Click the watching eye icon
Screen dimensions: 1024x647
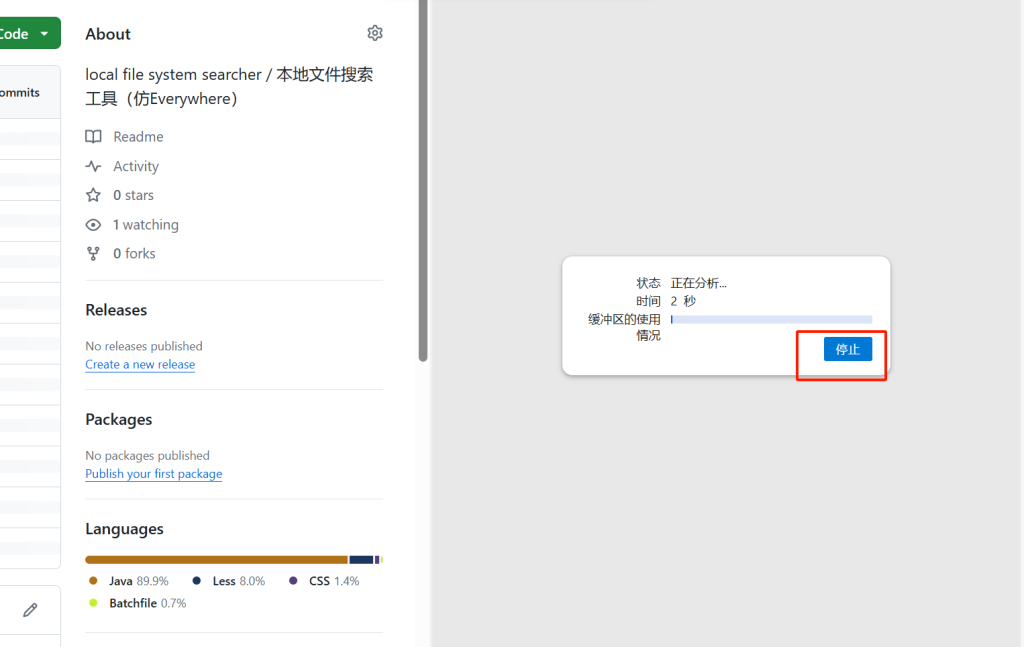(93, 225)
